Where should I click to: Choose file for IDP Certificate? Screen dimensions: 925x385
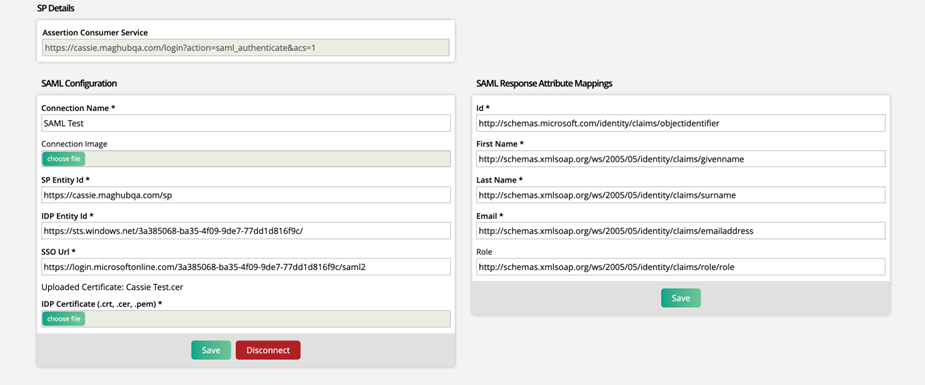tap(64, 319)
